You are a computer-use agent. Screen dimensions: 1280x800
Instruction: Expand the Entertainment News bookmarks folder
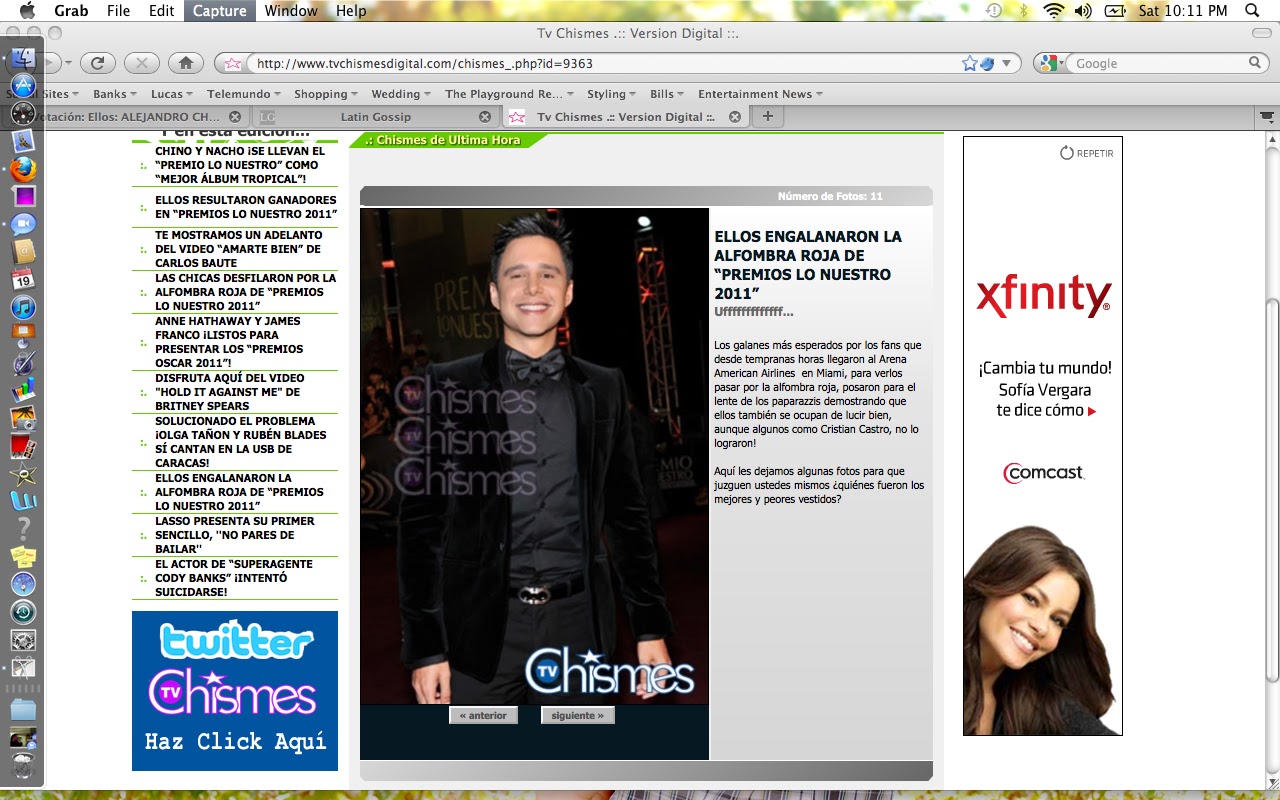click(x=760, y=94)
